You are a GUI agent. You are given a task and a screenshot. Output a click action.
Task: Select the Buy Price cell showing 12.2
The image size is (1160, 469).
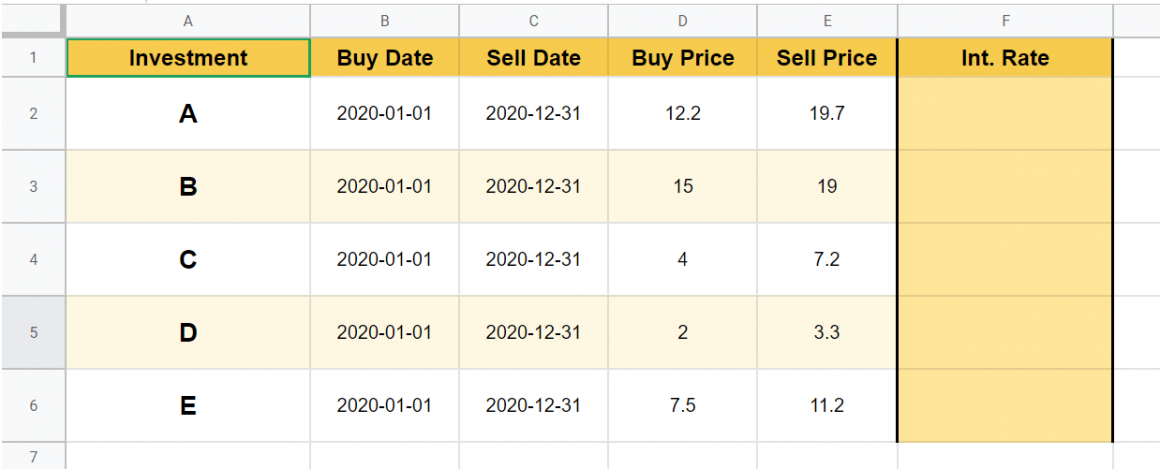pyautogui.click(x=683, y=113)
